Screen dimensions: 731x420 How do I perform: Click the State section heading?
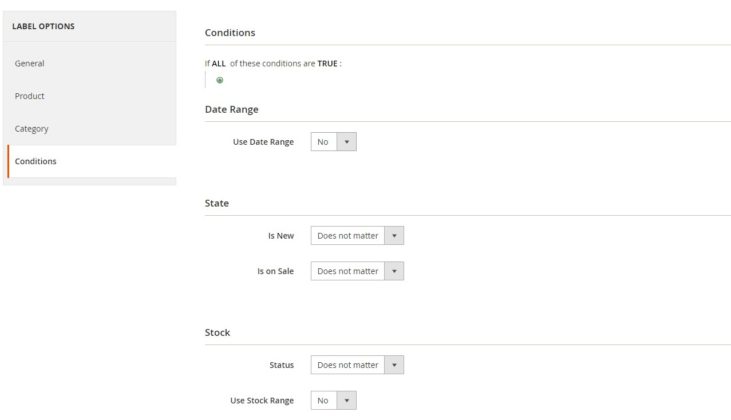pyautogui.click(x=217, y=203)
